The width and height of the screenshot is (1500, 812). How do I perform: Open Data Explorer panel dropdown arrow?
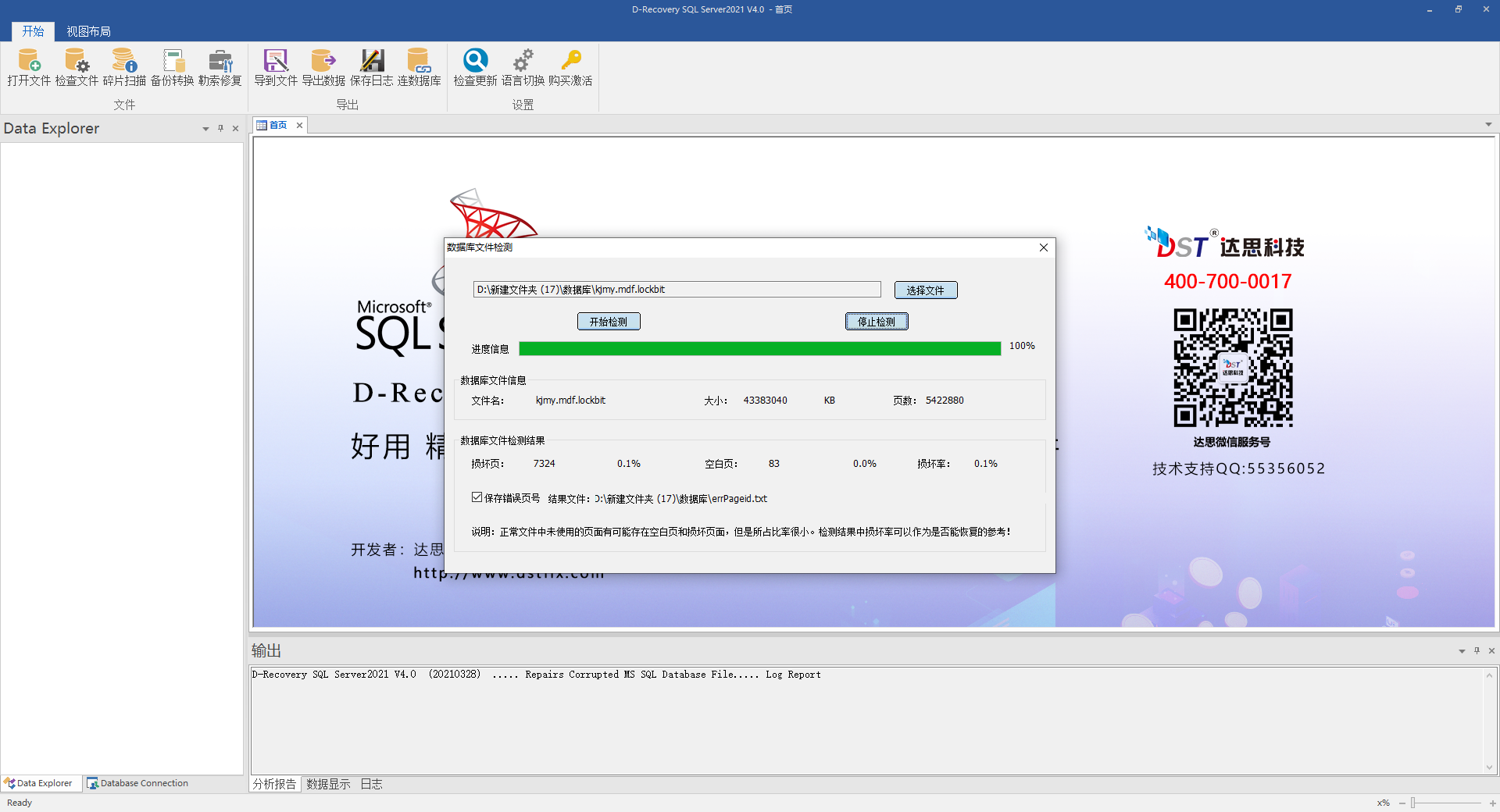pos(205,129)
